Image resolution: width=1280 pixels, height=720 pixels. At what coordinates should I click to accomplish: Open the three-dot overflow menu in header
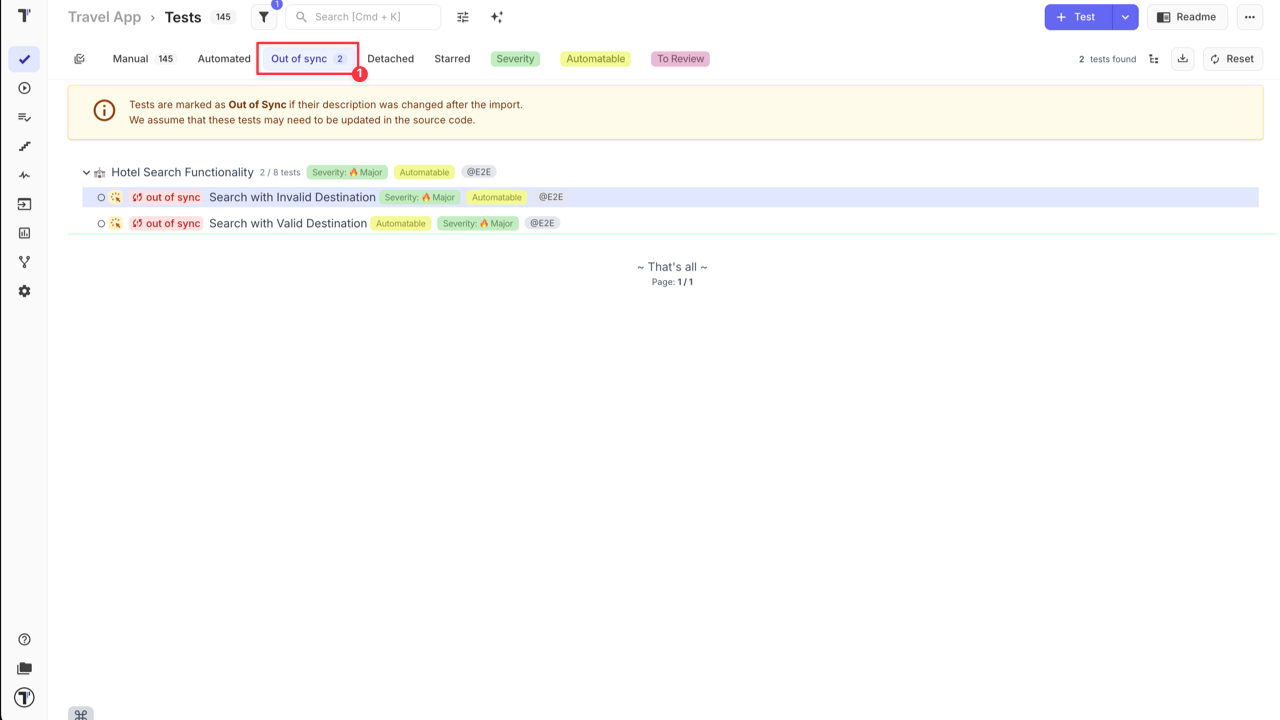pyautogui.click(x=1249, y=17)
